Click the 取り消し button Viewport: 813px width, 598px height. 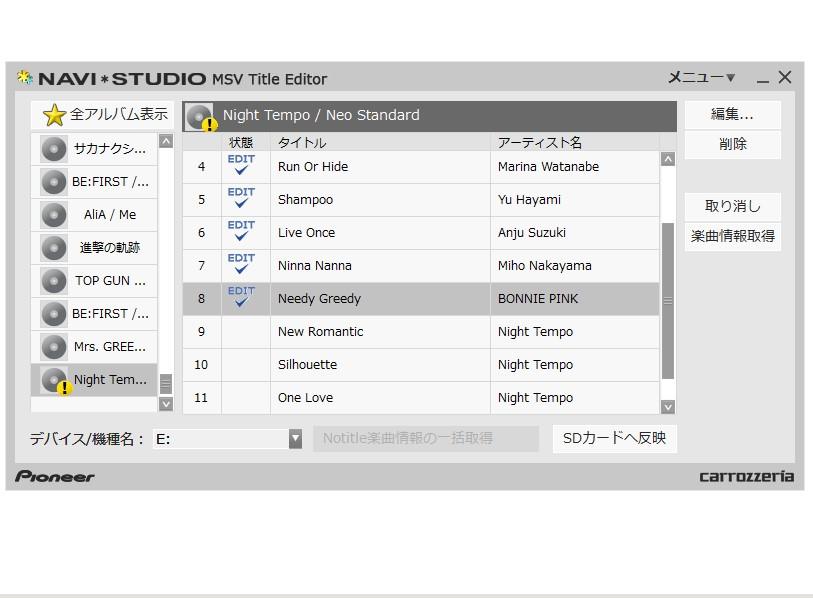[732, 206]
